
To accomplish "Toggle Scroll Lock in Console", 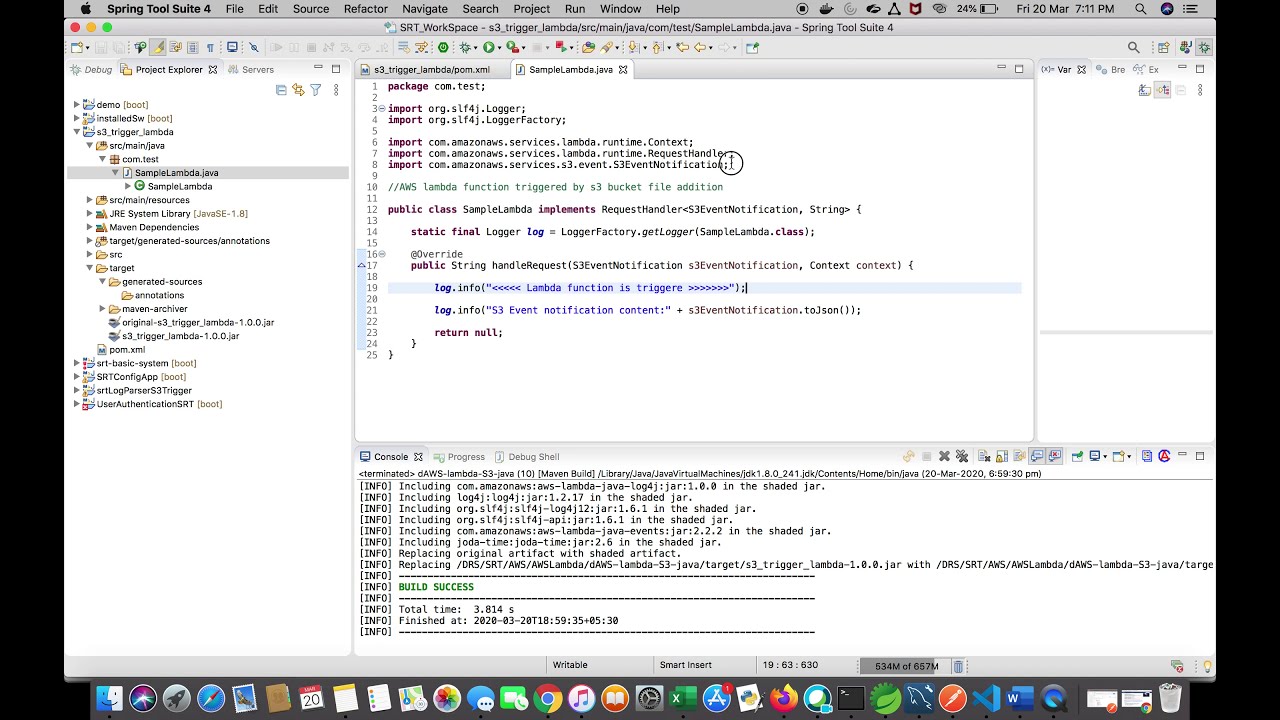I will (1002, 457).
